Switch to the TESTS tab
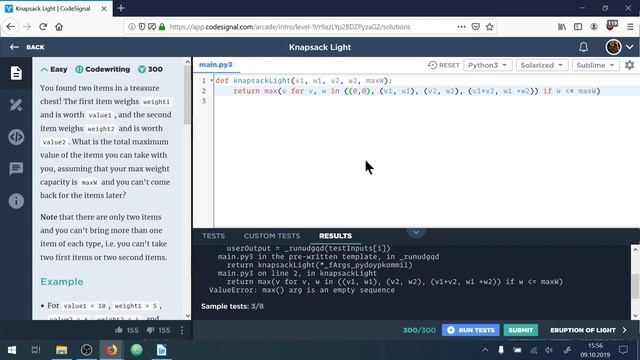 pyautogui.click(x=213, y=236)
